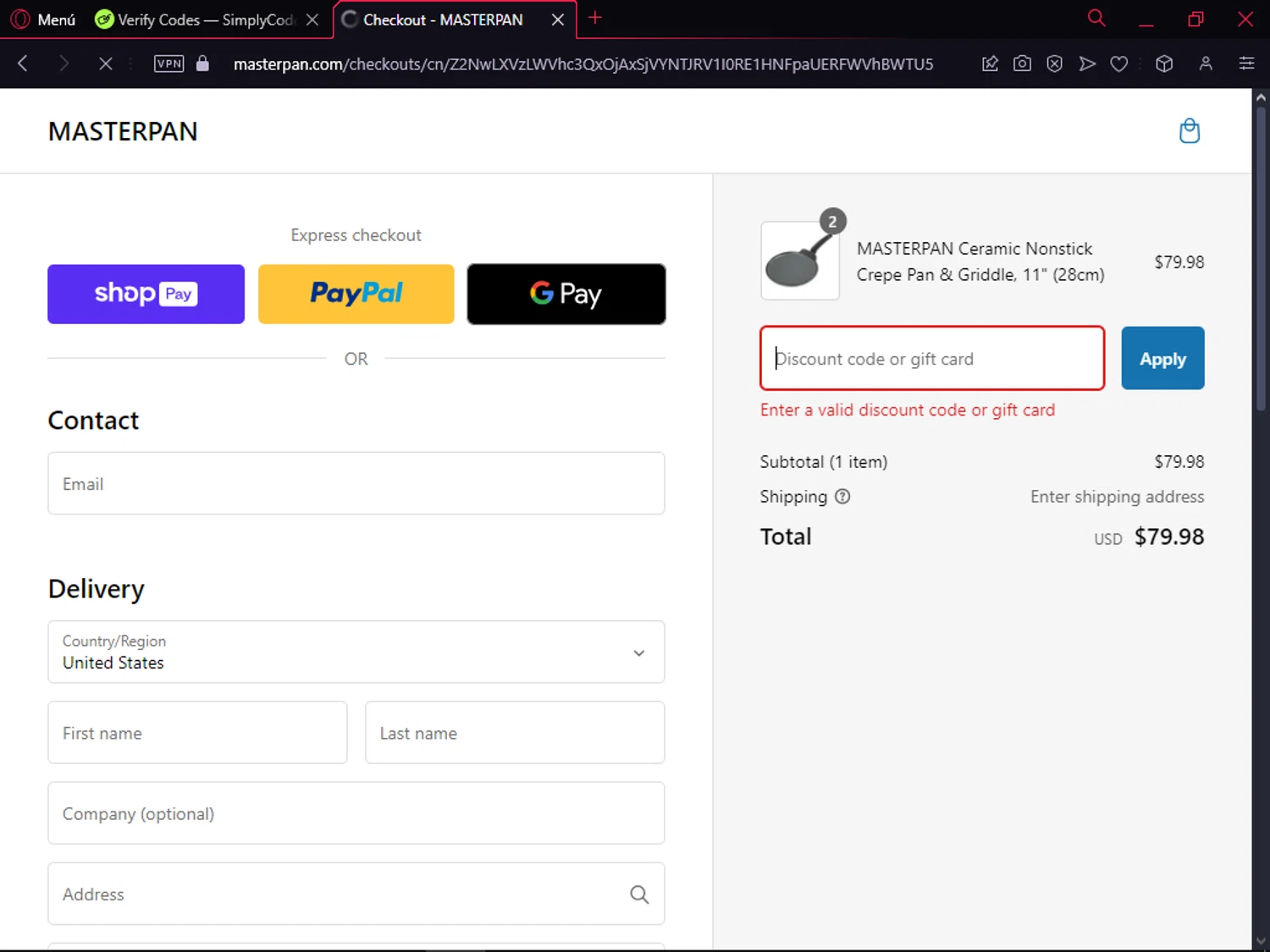Click the crepe pan product thumbnail
The image size is (1270, 952).
coord(800,261)
